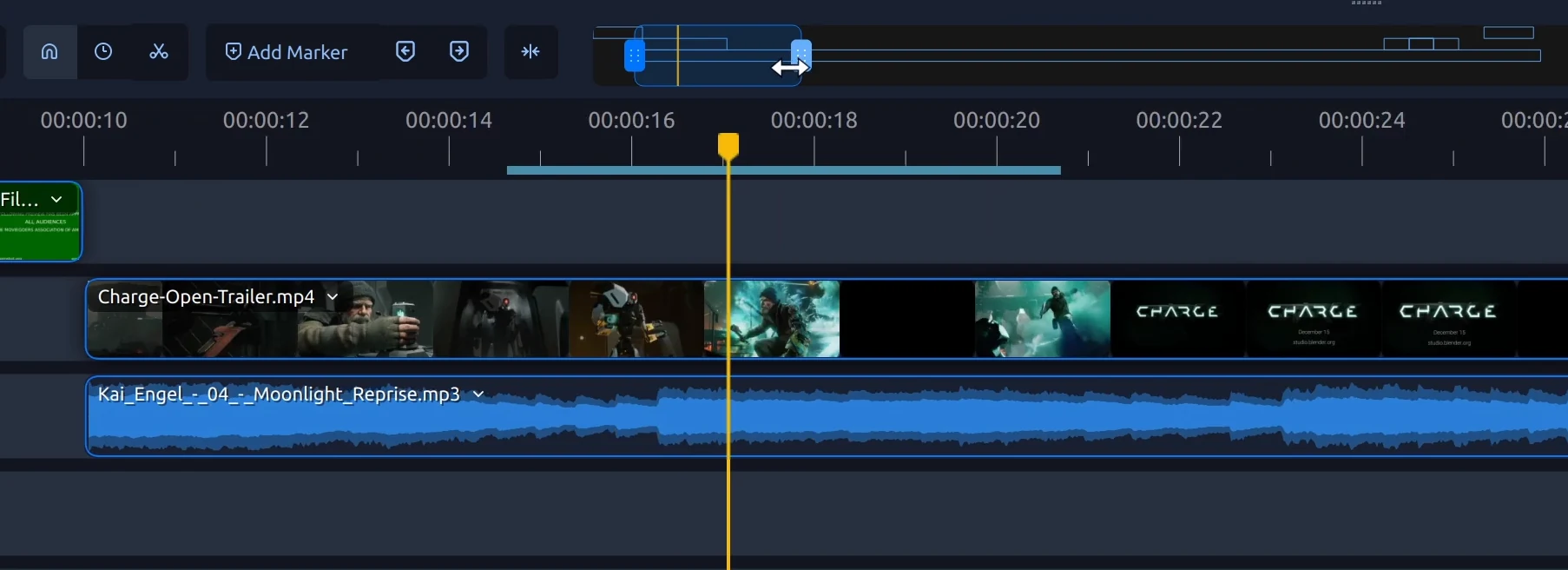The height and width of the screenshot is (570, 1568).
Task: Select the razor scissors tool
Action: (x=159, y=52)
